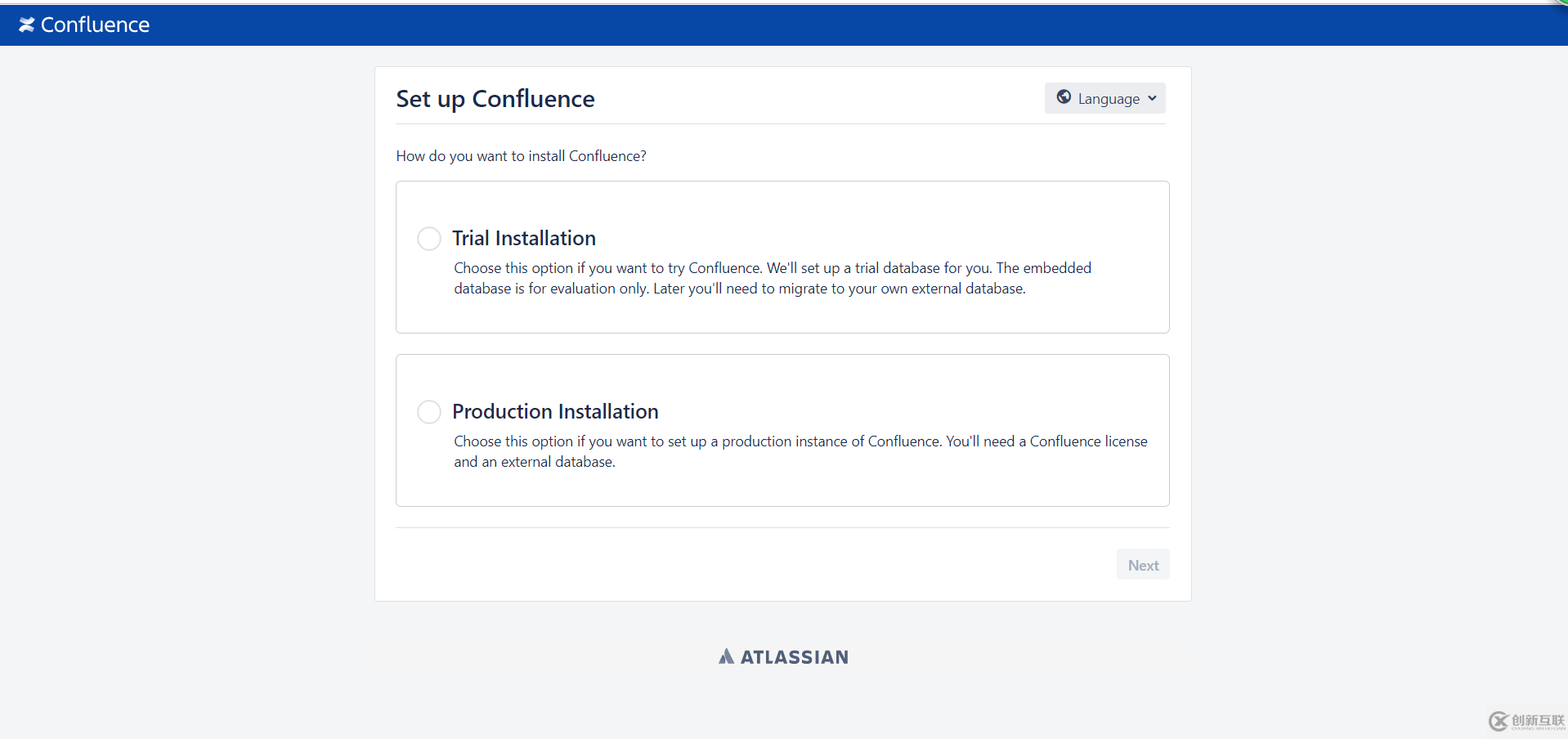
Task: Click the Production Installation heading
Action: coord(555,411)
